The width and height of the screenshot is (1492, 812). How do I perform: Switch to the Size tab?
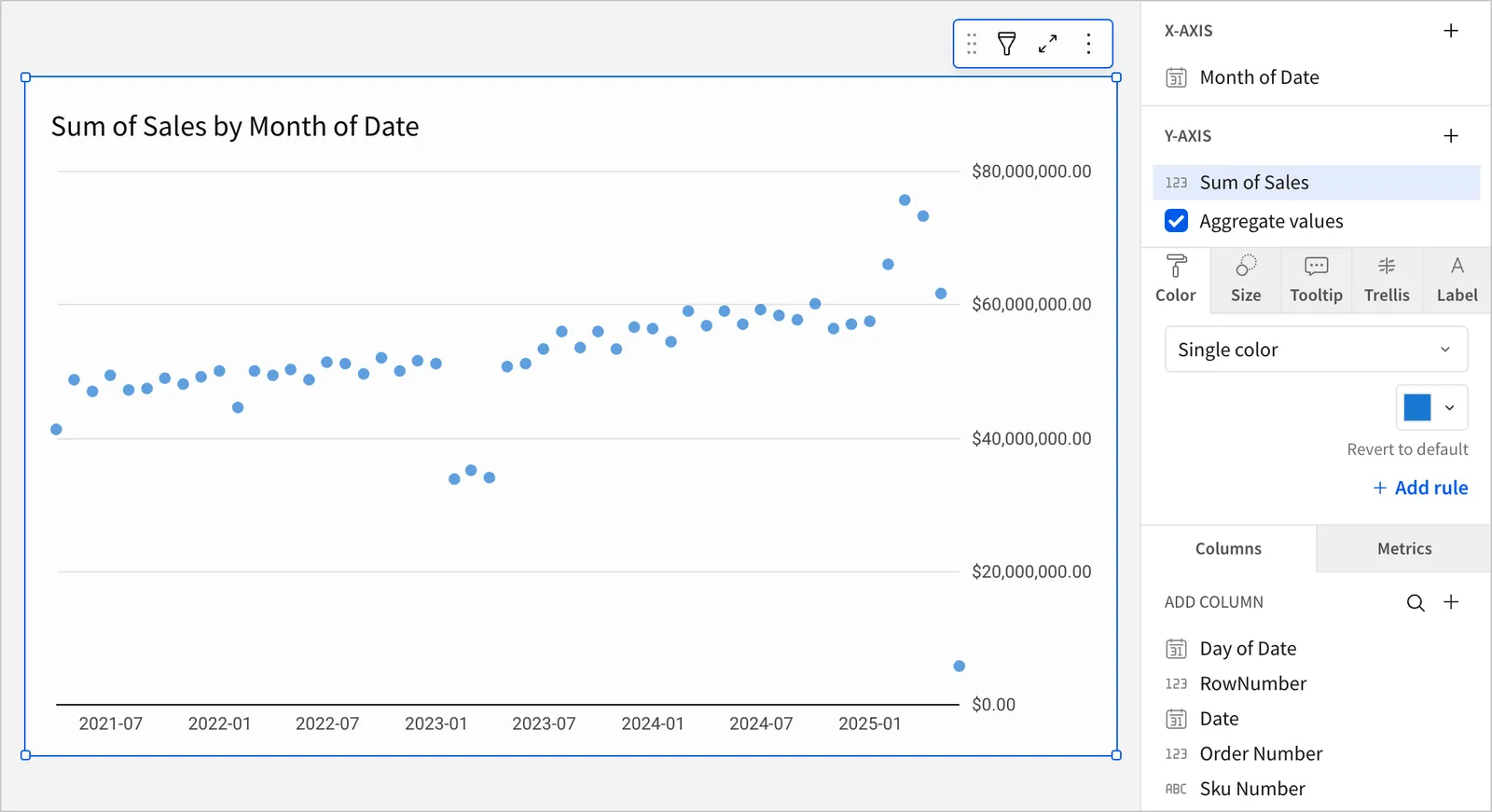(1246, 280)
